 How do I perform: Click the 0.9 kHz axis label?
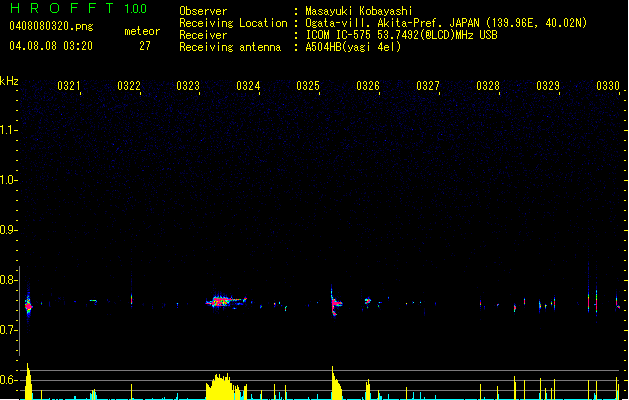[x=8, y=230]
